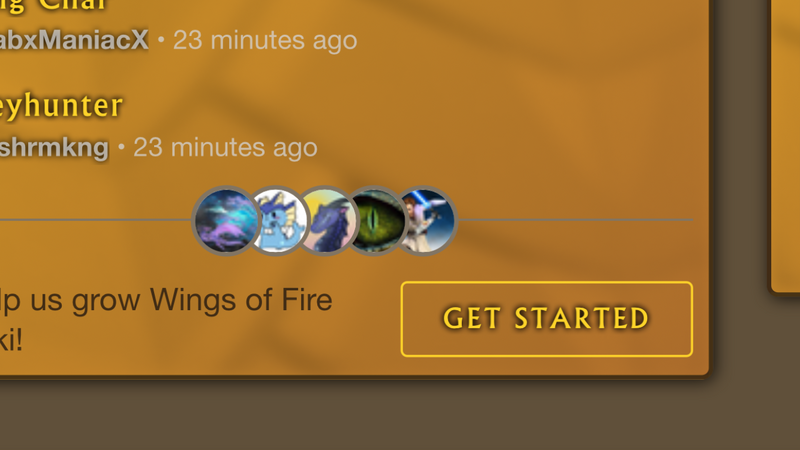
Task: Open the abxManiacX user profile
Action: [x=74, y=40]
